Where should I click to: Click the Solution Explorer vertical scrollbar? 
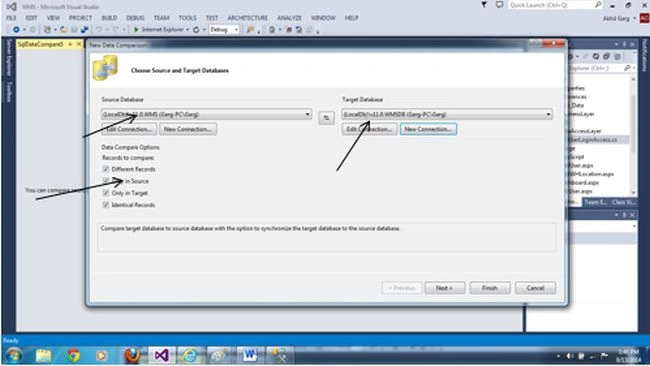(x=633, y=136)
